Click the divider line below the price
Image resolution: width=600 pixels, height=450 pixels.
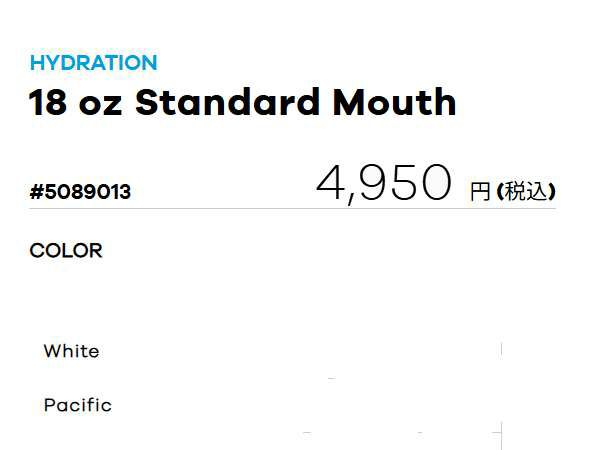[x=292, y=209]
